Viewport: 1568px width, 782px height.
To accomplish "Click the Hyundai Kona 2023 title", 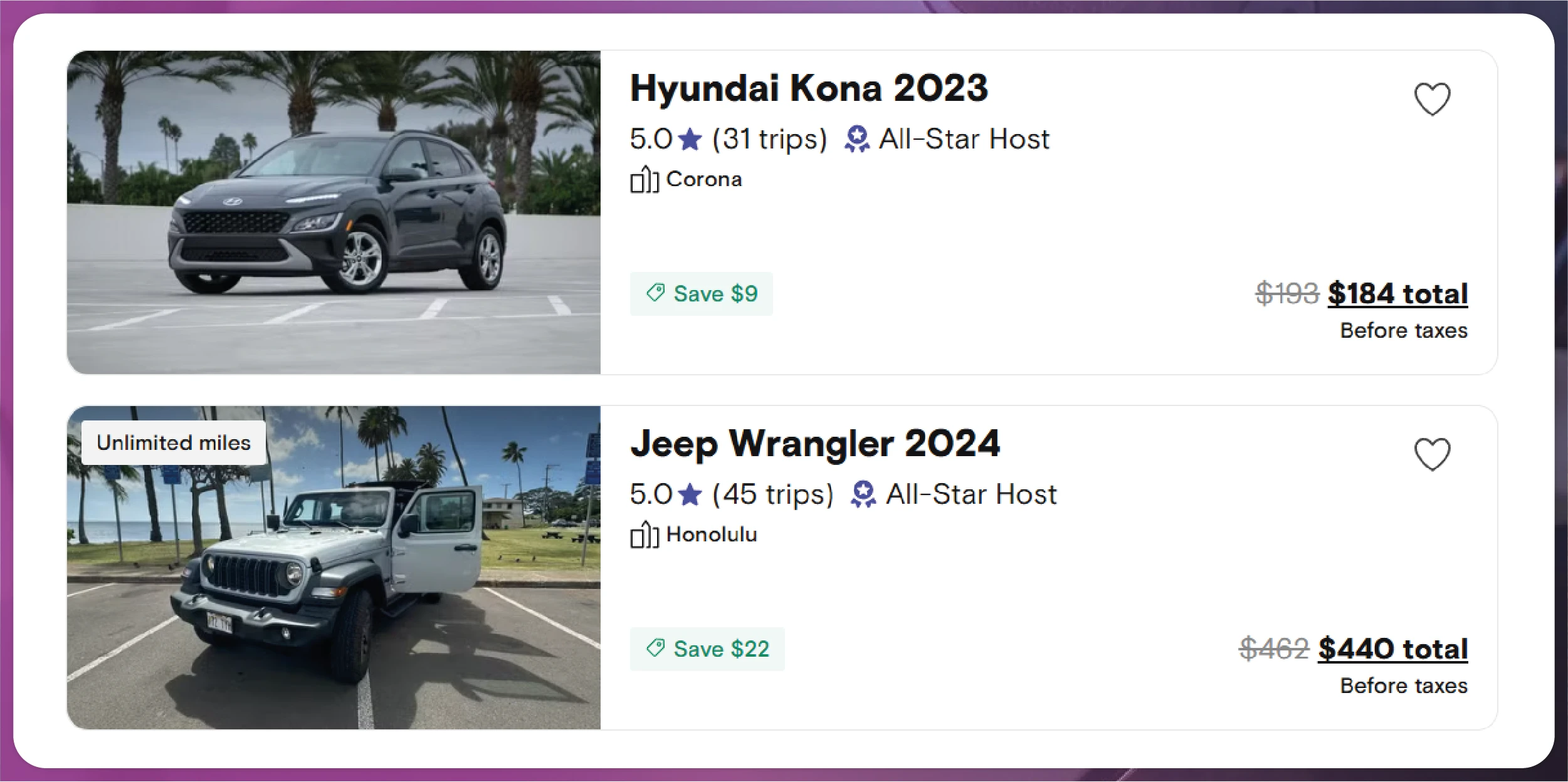I will (809, 88).
